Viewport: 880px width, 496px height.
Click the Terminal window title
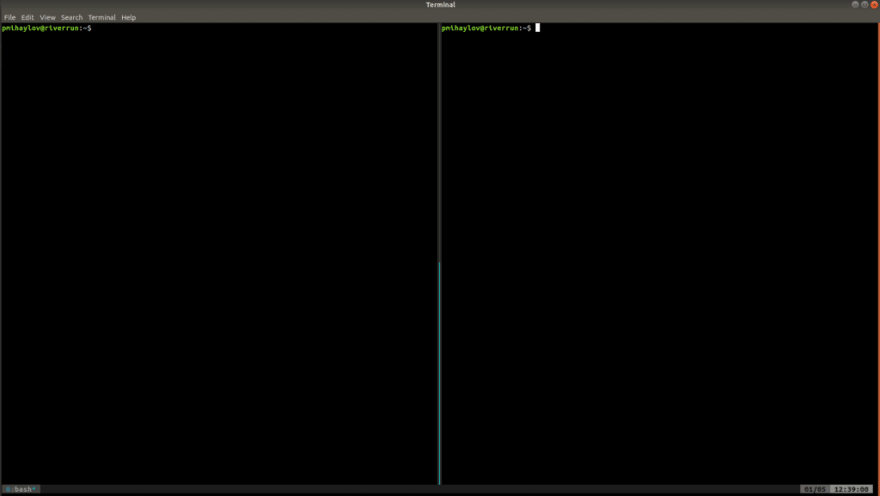pyautogui.click(x=441, y=4)
